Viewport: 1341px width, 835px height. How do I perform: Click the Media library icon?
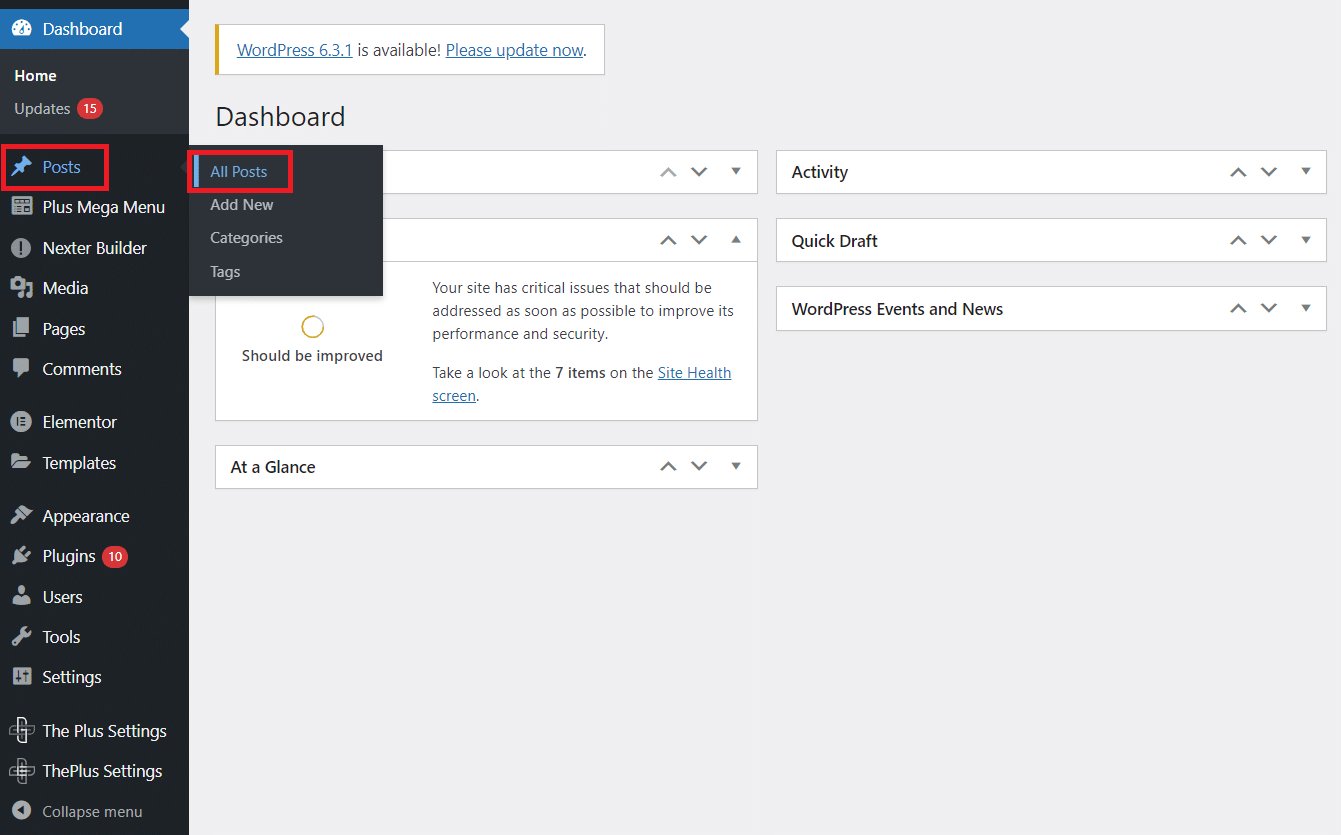pos(21,288)
